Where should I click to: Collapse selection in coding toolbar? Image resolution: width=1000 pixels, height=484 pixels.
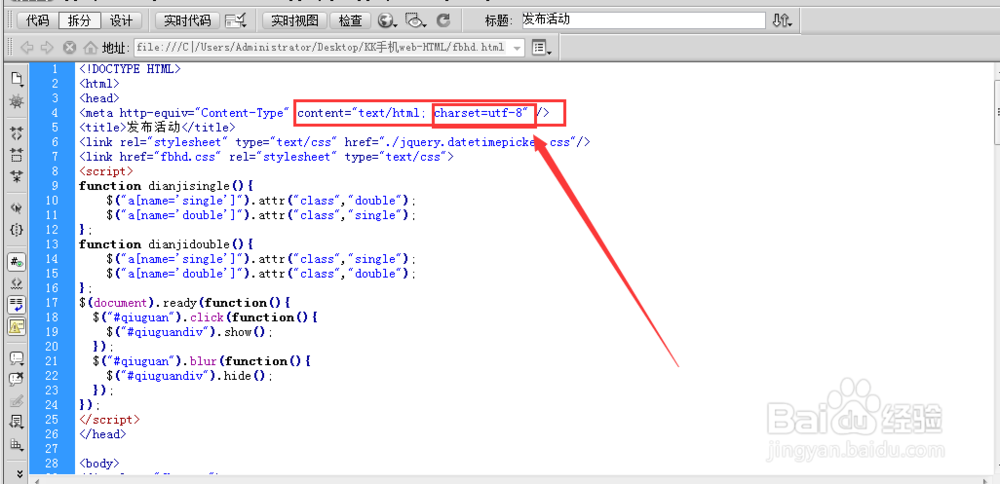click(x=17, y=154)
